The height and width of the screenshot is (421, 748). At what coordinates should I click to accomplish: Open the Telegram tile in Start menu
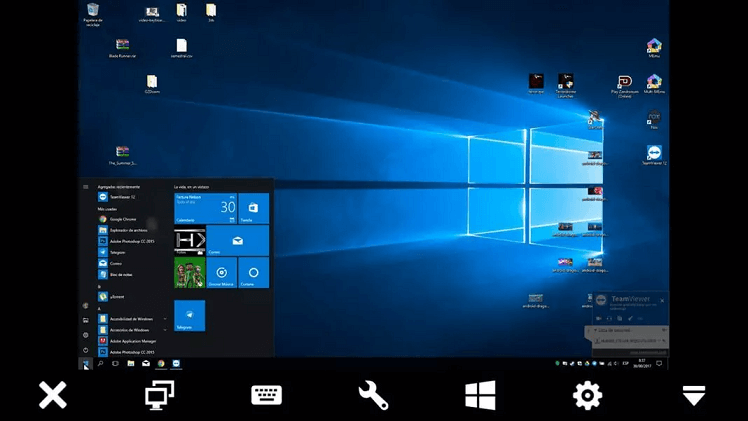click(x=189, y=315)
